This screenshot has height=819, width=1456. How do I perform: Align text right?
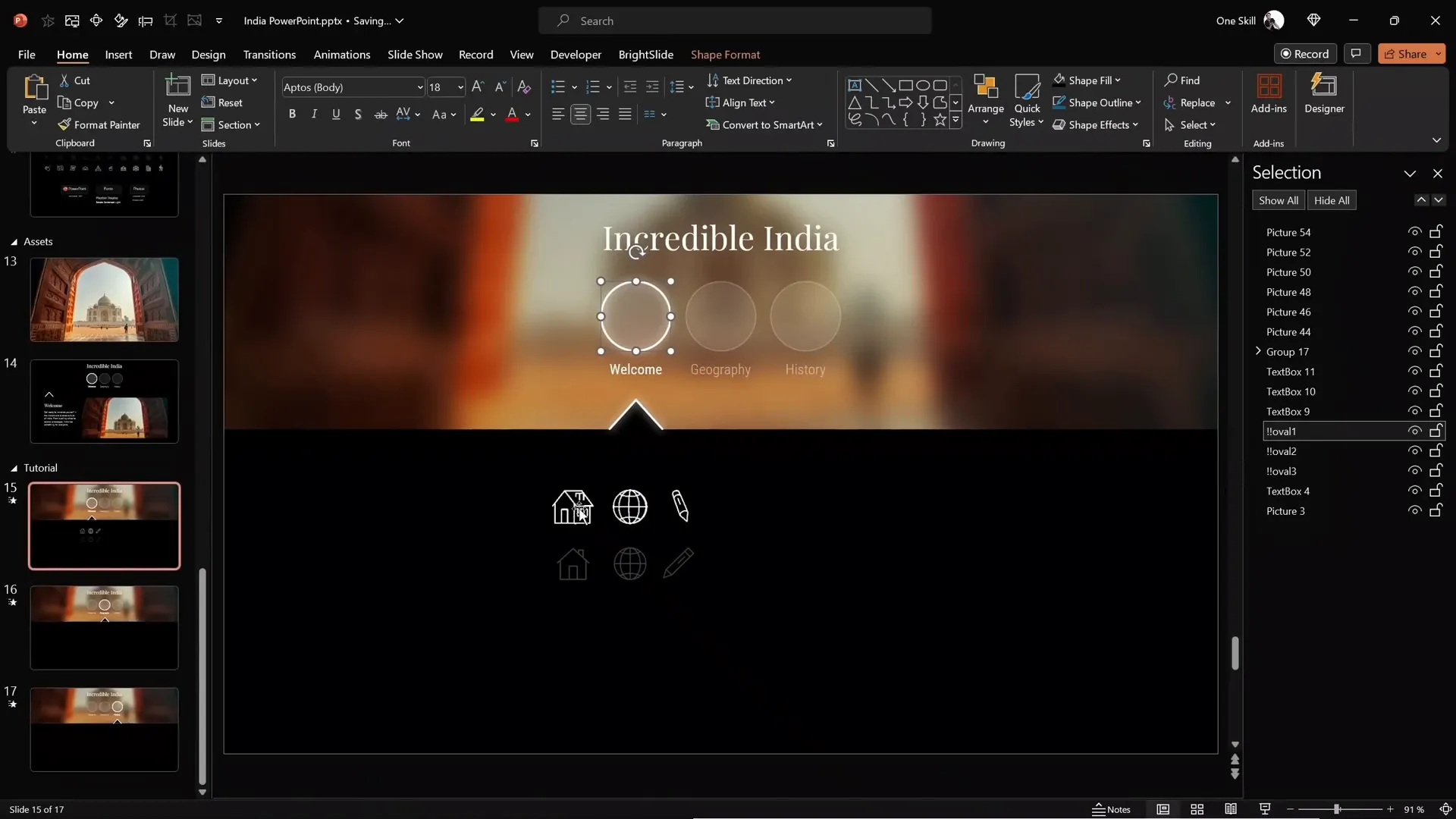(x=603, y=114)
